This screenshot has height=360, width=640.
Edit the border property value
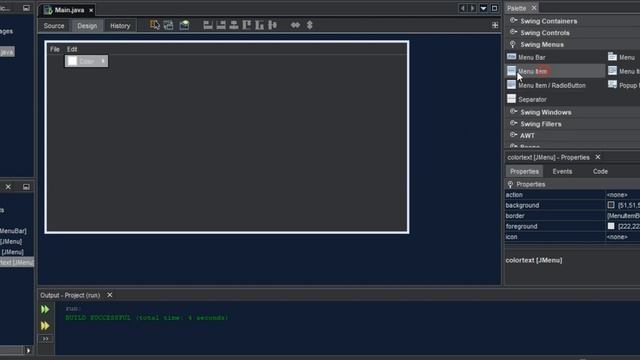pyautogui.click(x=622, y=216)
